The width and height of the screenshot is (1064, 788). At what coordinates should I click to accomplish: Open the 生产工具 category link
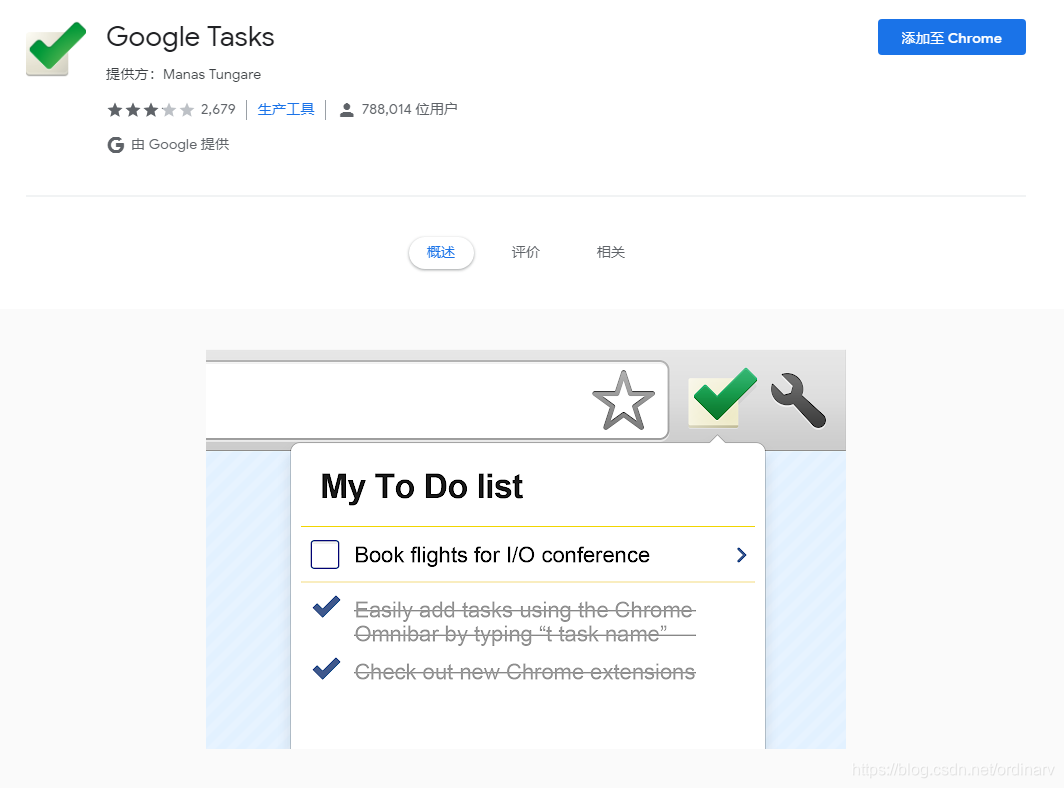tap(286, 109)
